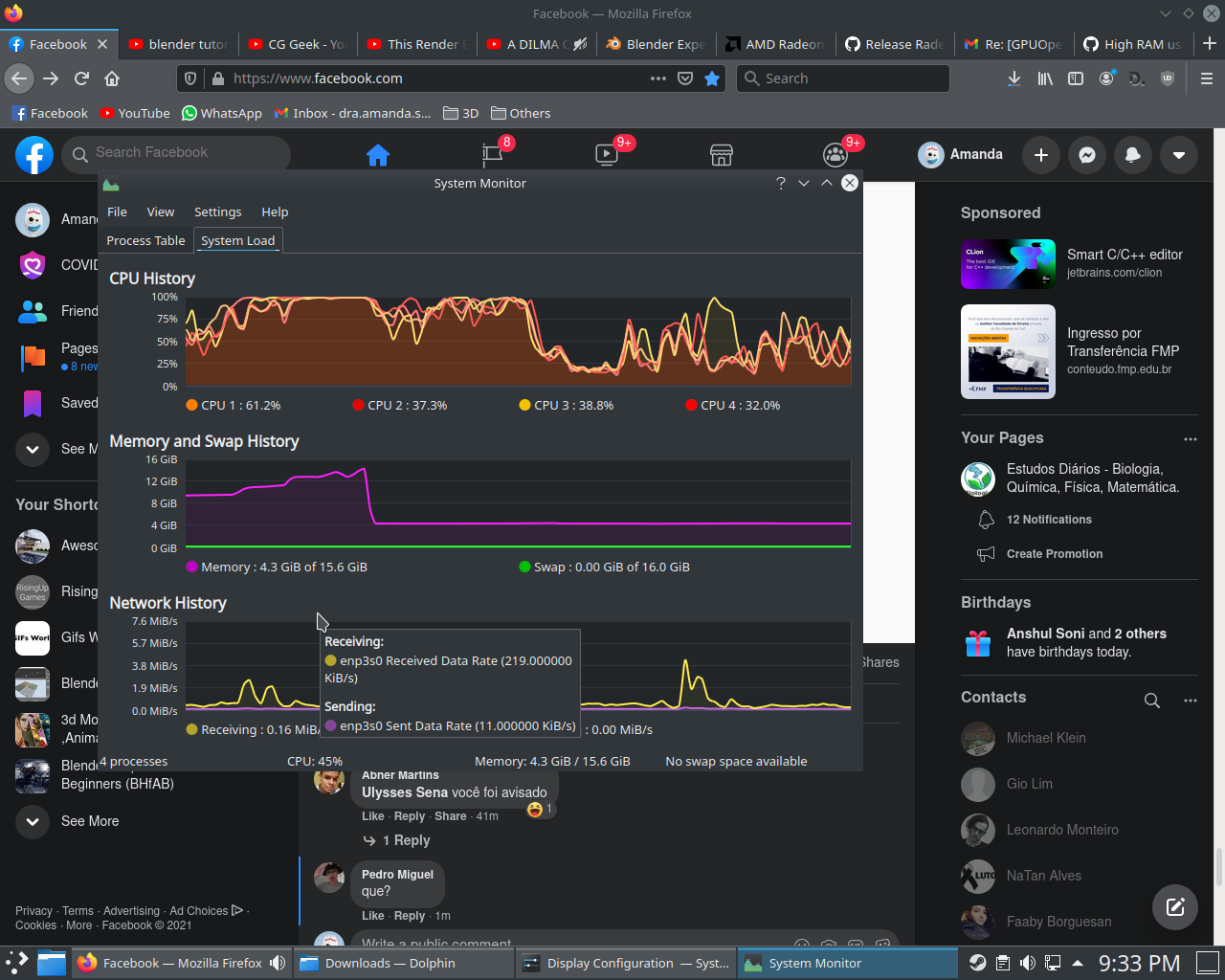The height and width of the screenshot is (980, 1225).
Task: Toggle the bookmark star in the address bar
Action: tap(712, 78)
